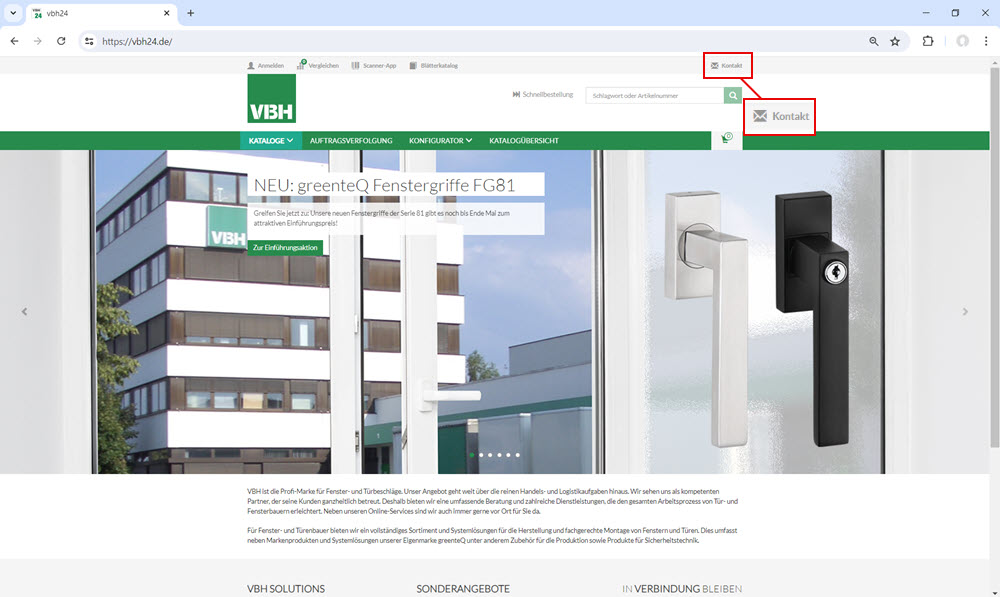Open the browser zoom magnifier icon
This screenshot has width=1000, height=597.
tap(874, 41)
